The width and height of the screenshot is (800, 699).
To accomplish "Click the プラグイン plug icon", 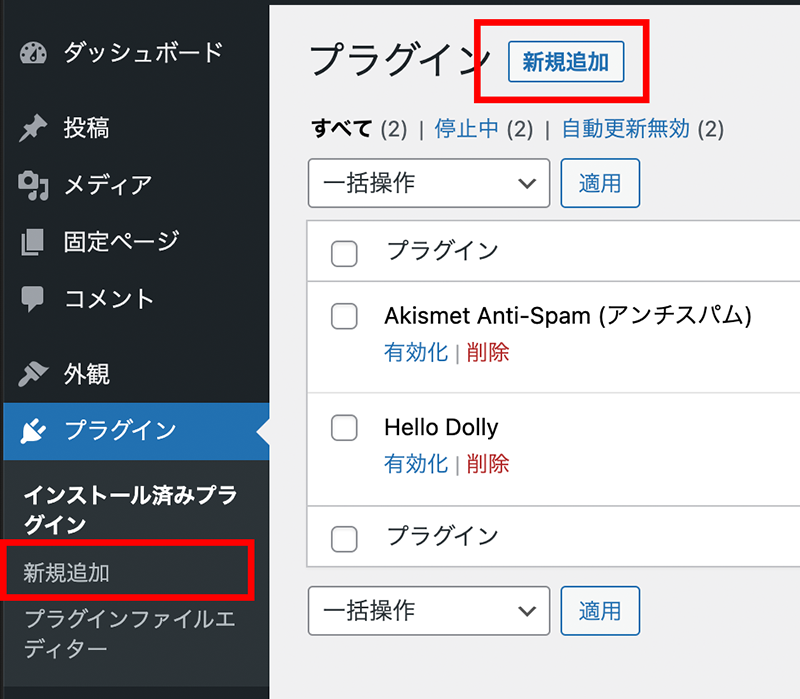I will point(33,431).
